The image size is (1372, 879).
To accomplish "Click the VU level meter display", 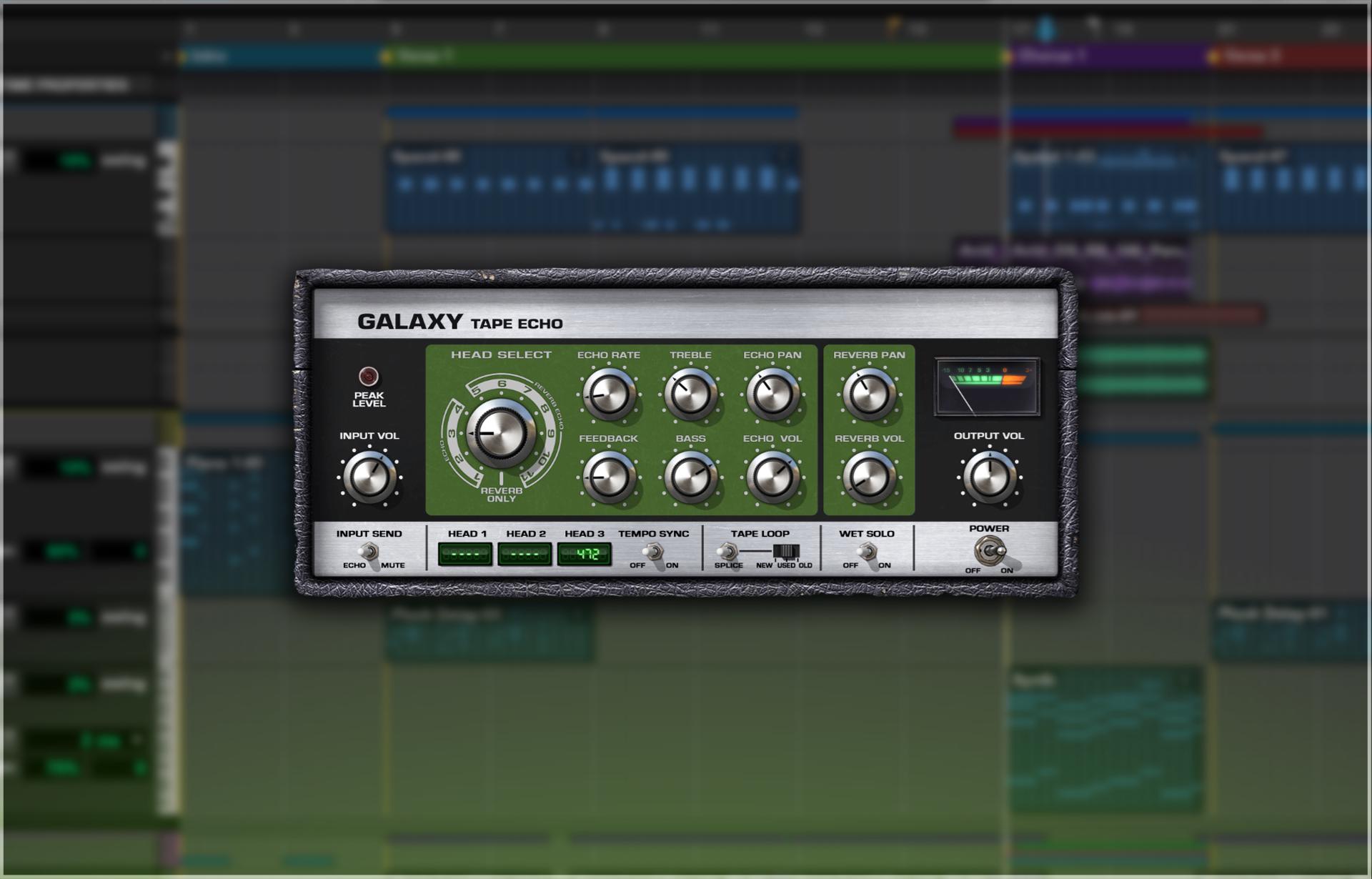I will point(988,387).
